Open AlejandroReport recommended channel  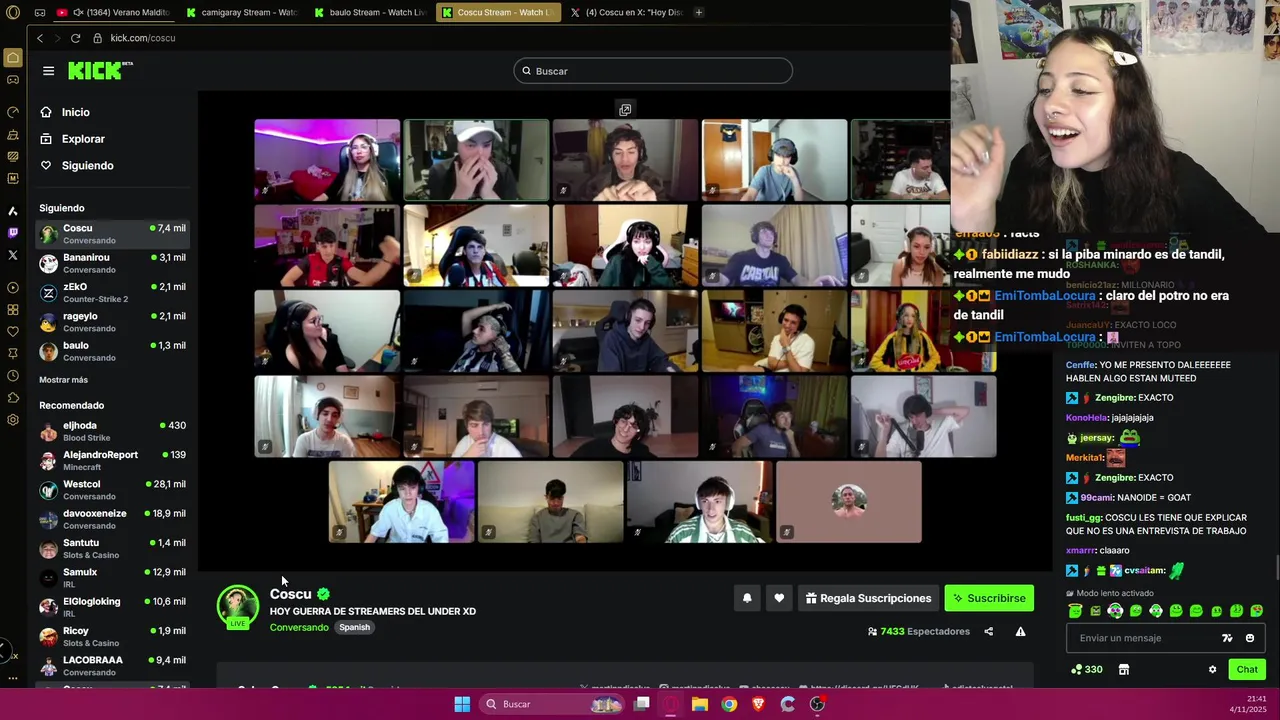[112, 460]
